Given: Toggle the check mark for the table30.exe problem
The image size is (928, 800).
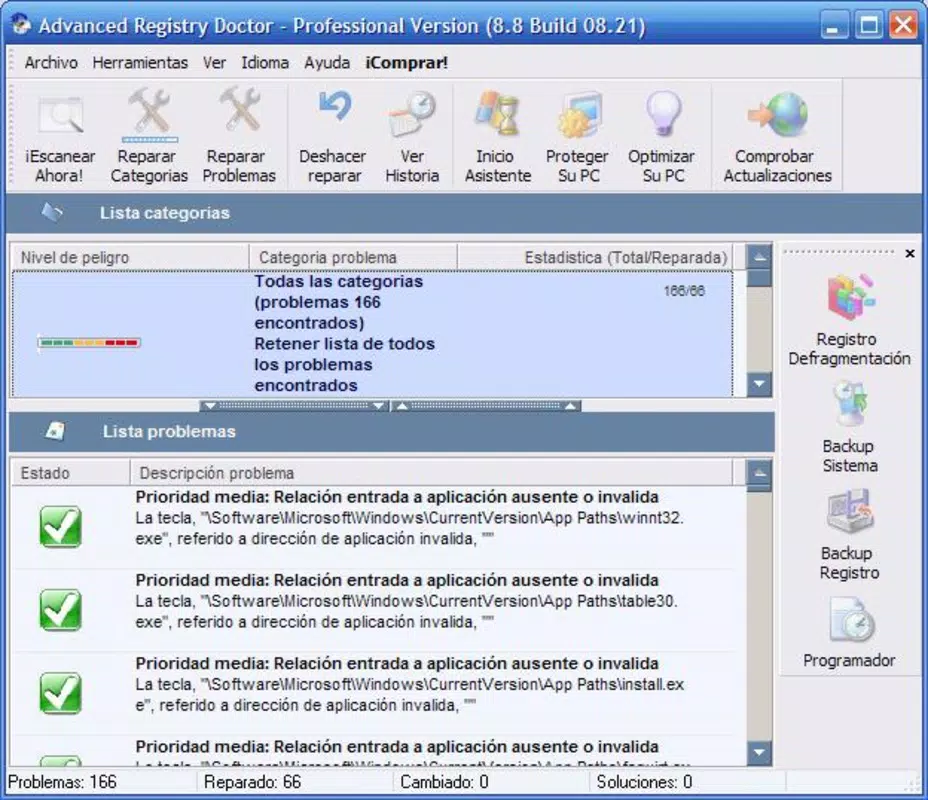Looking at the screenshot, I should pos(60,609).
